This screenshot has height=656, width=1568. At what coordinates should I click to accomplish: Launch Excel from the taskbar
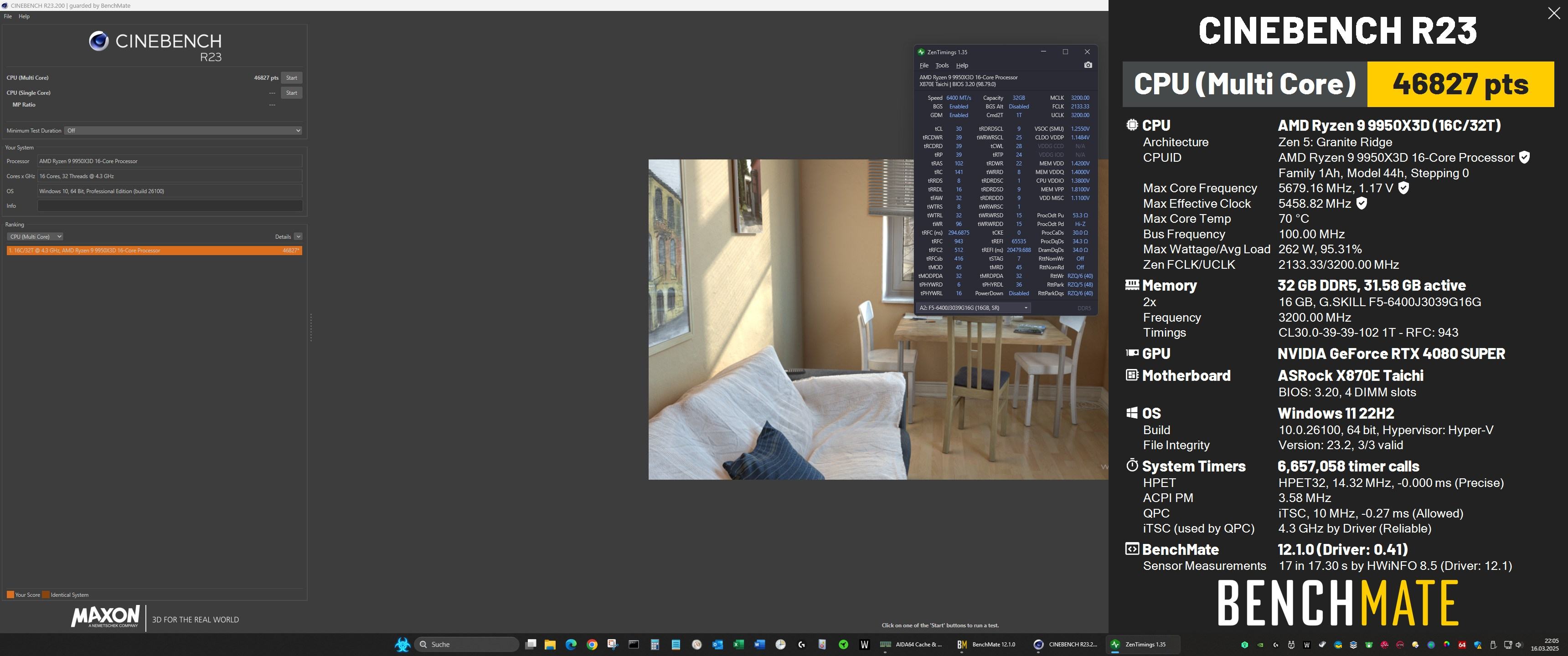tap(738, 645)
